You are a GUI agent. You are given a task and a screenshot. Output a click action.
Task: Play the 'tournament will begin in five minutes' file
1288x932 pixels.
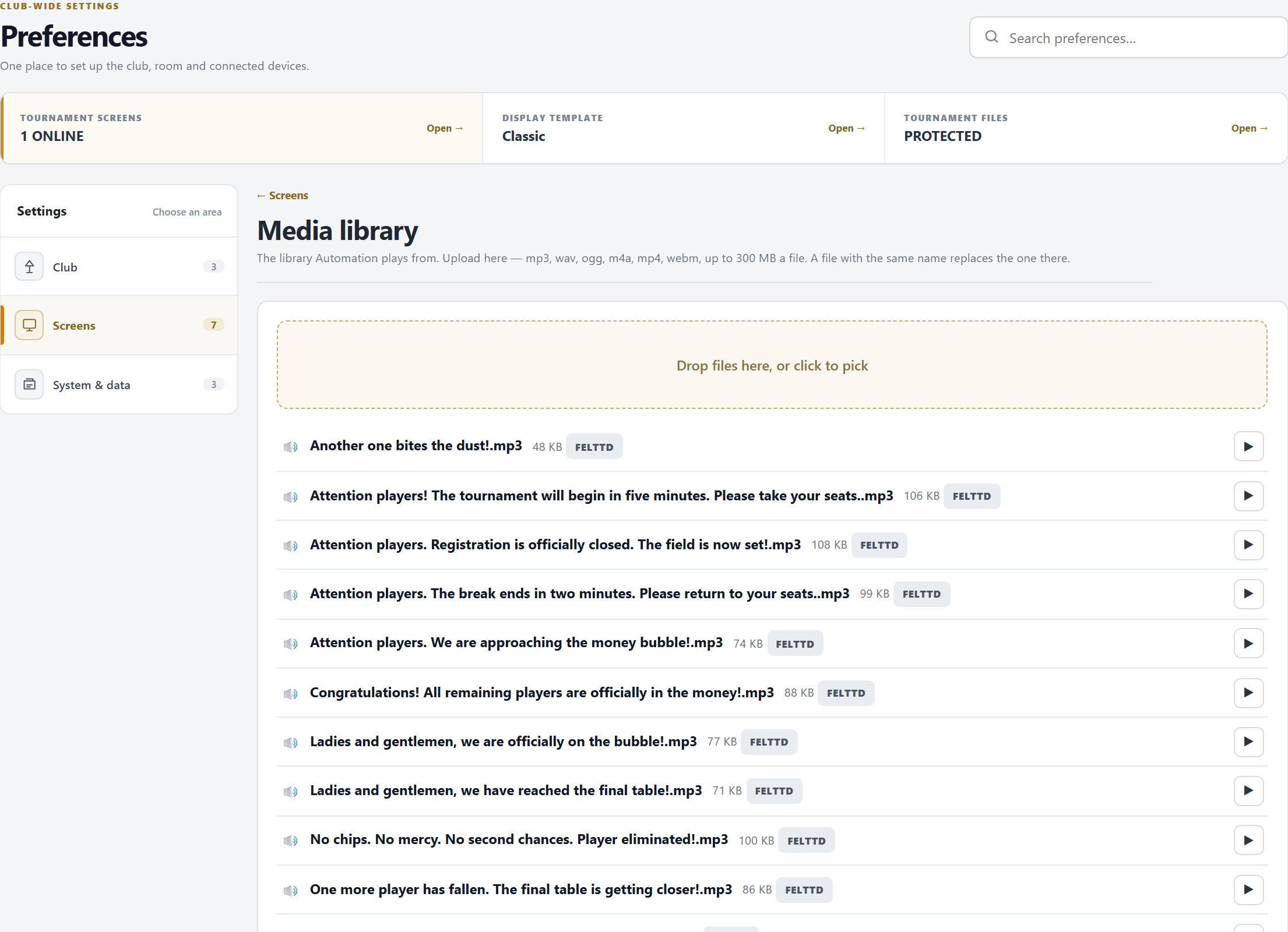click(1248, 496)
